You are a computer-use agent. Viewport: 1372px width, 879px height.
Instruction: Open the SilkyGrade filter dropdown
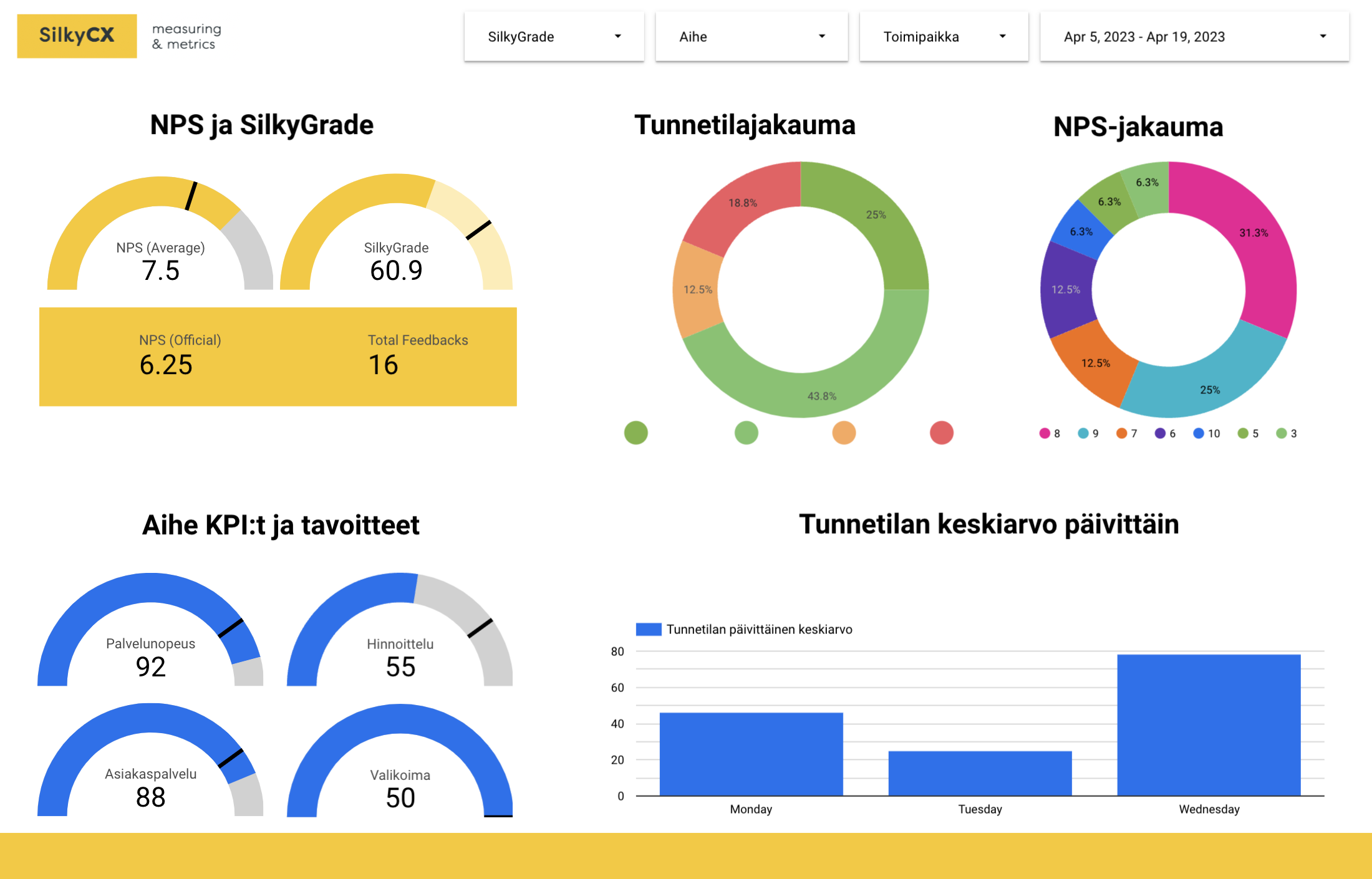[554, 37]
